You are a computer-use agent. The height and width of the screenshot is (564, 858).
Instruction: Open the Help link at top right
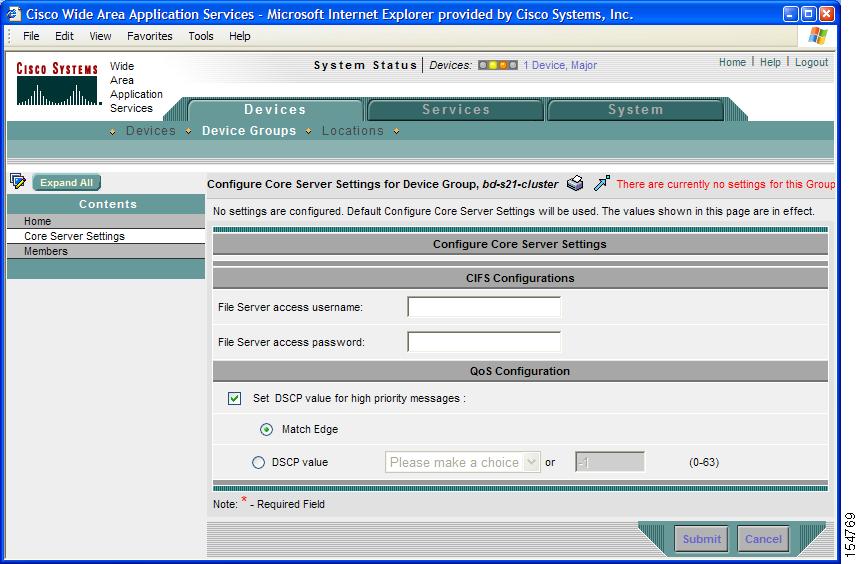770,62
